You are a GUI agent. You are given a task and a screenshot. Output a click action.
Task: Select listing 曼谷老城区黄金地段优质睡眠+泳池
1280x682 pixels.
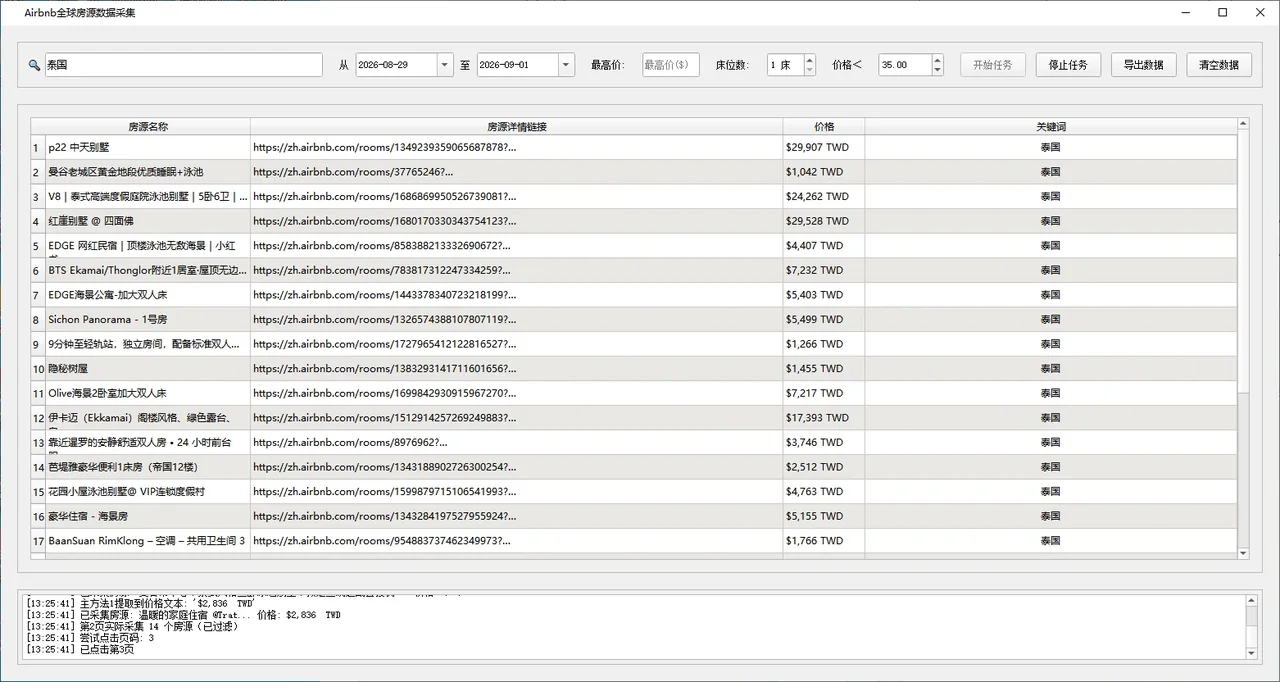[x=148, y=172]
